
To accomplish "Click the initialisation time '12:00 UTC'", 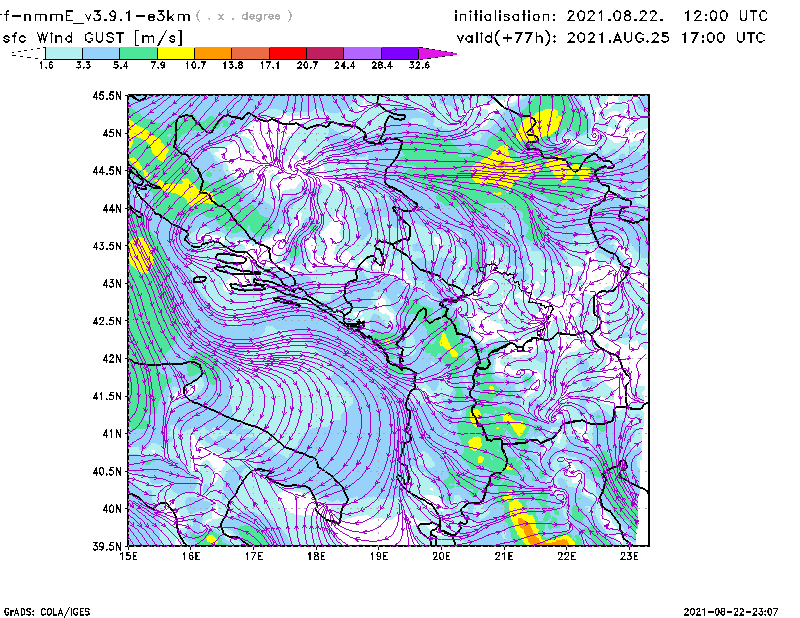I will (726, 16).
